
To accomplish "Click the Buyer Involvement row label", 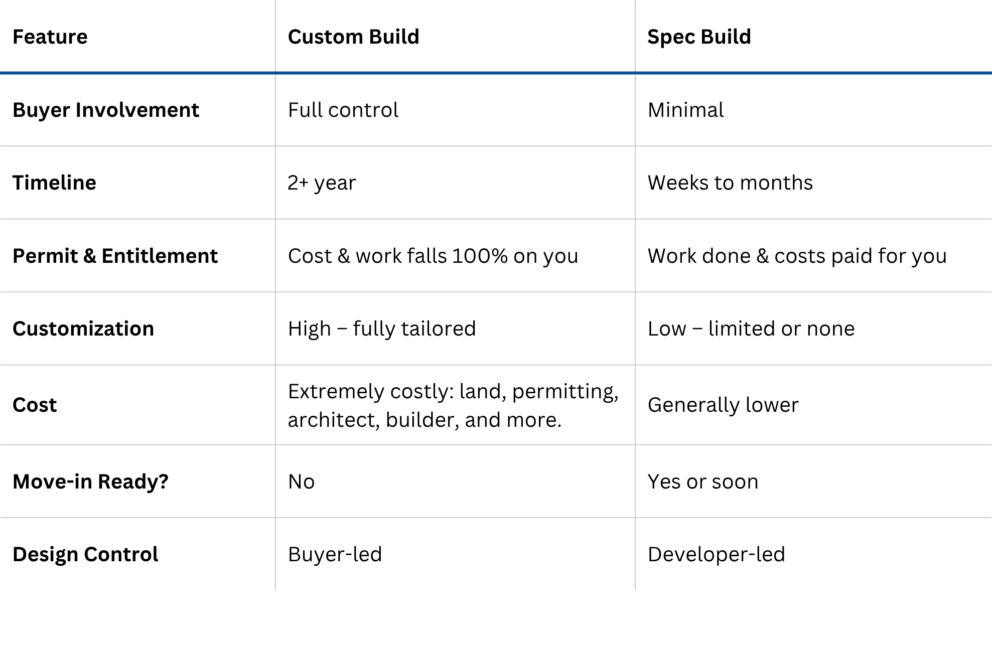I will tap(106, 110).
